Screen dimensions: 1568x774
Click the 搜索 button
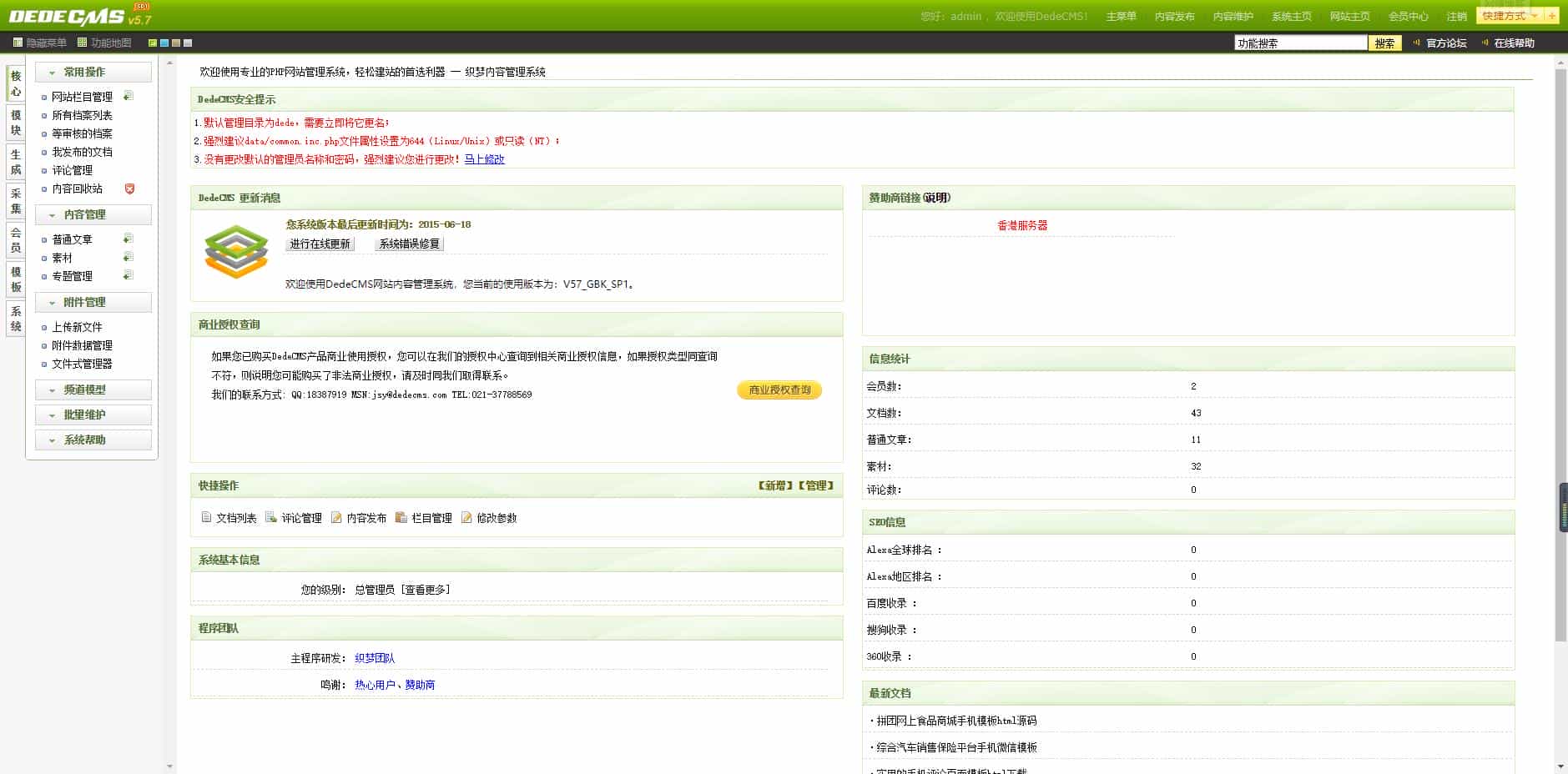(1384, 43)
